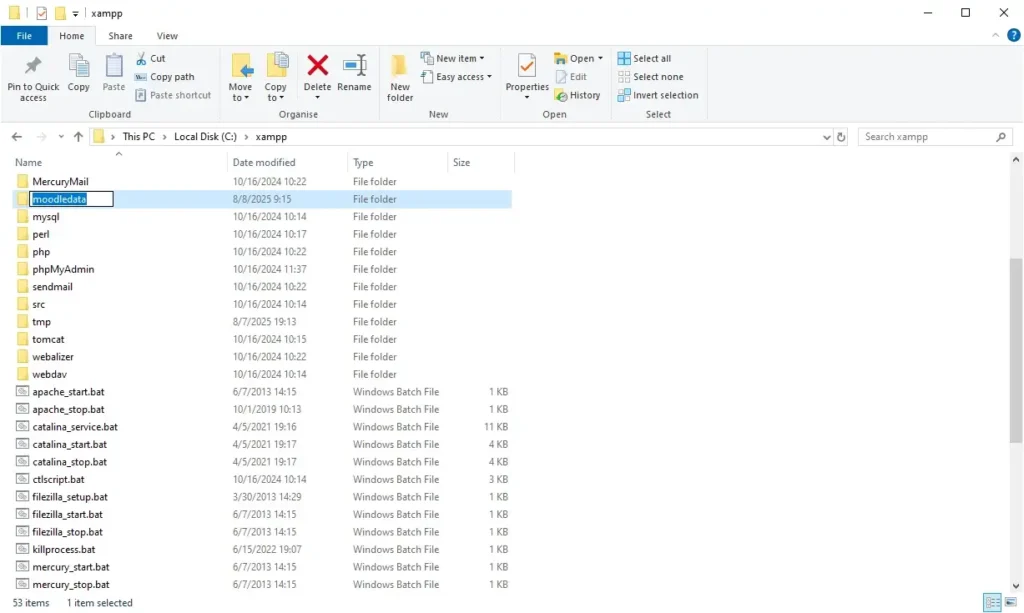
Task: Switch to the View ribbon tab
Action: coord(166,35)
